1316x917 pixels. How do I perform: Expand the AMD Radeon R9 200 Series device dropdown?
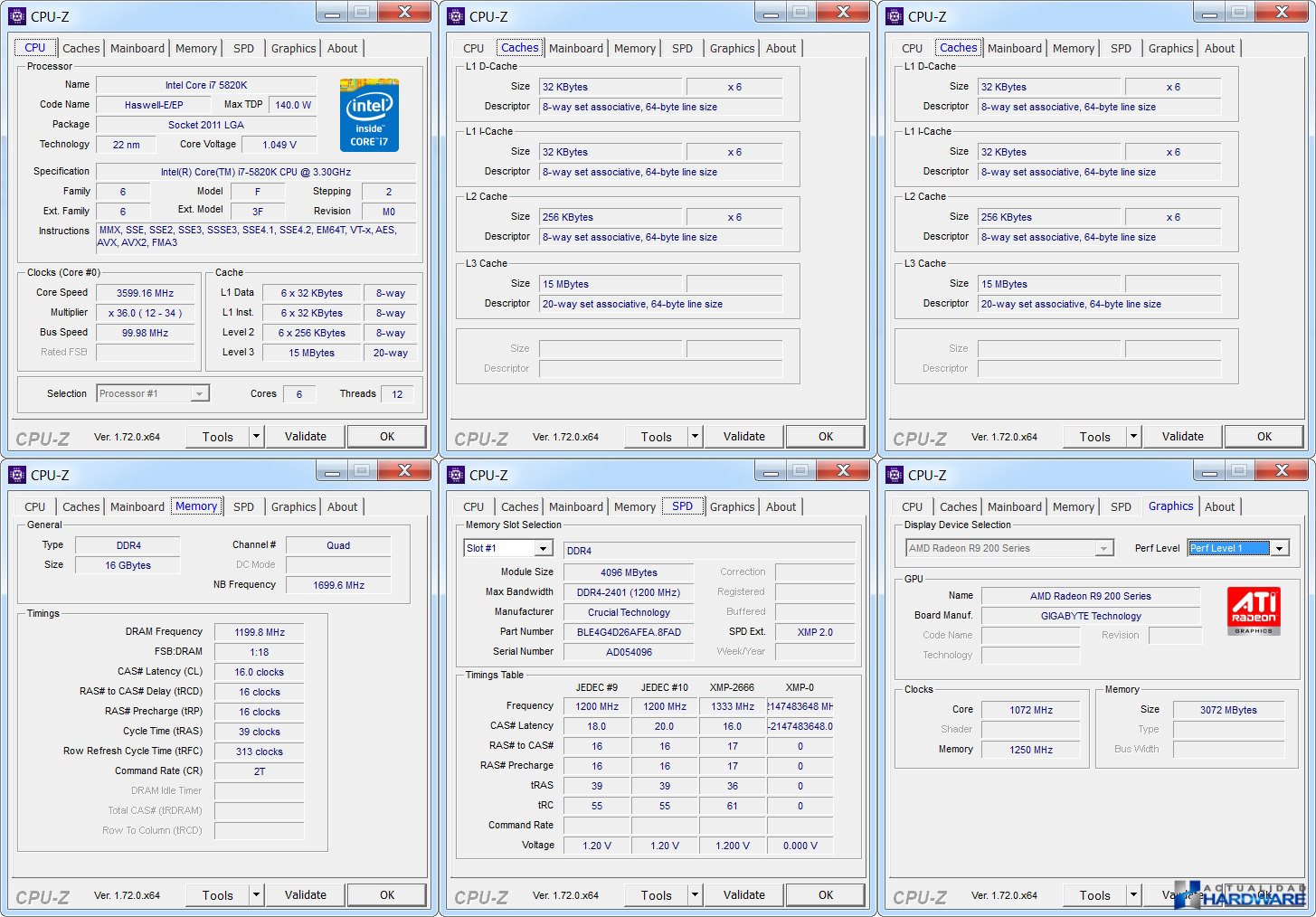tap(1103, 549)
